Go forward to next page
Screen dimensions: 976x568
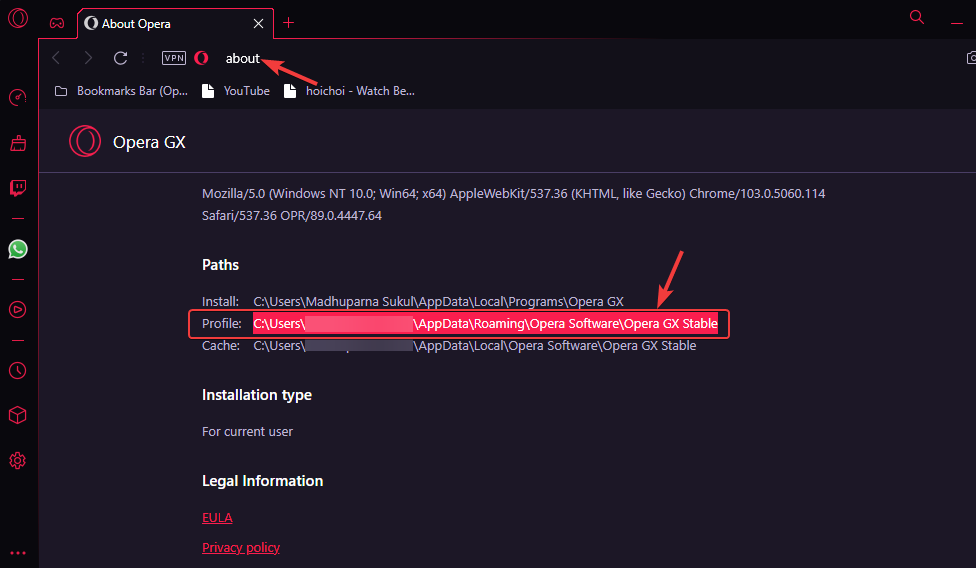tap(88, 58)
